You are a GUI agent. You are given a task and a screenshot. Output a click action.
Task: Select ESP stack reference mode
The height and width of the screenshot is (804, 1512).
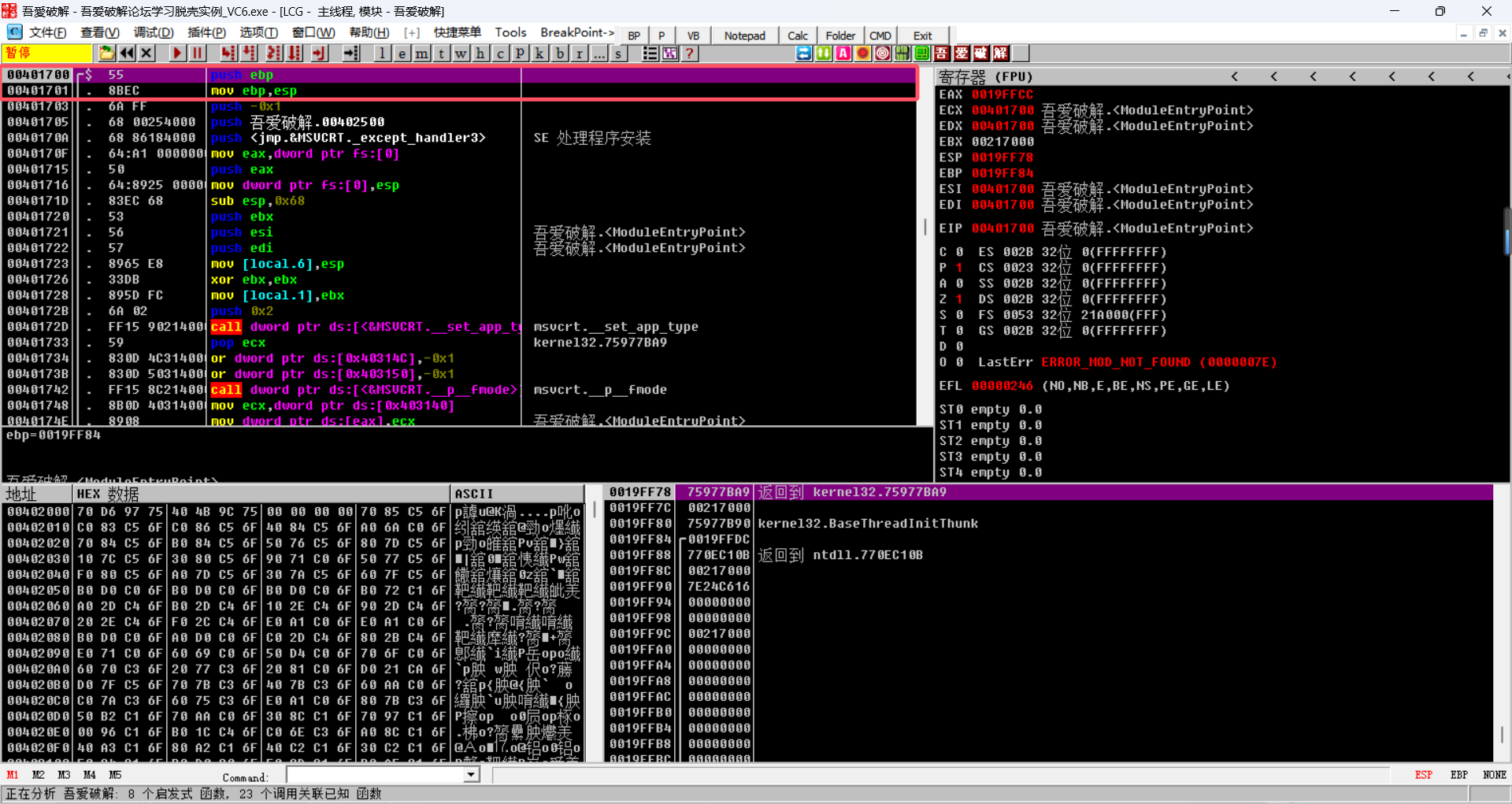(x=1423, y=775)
